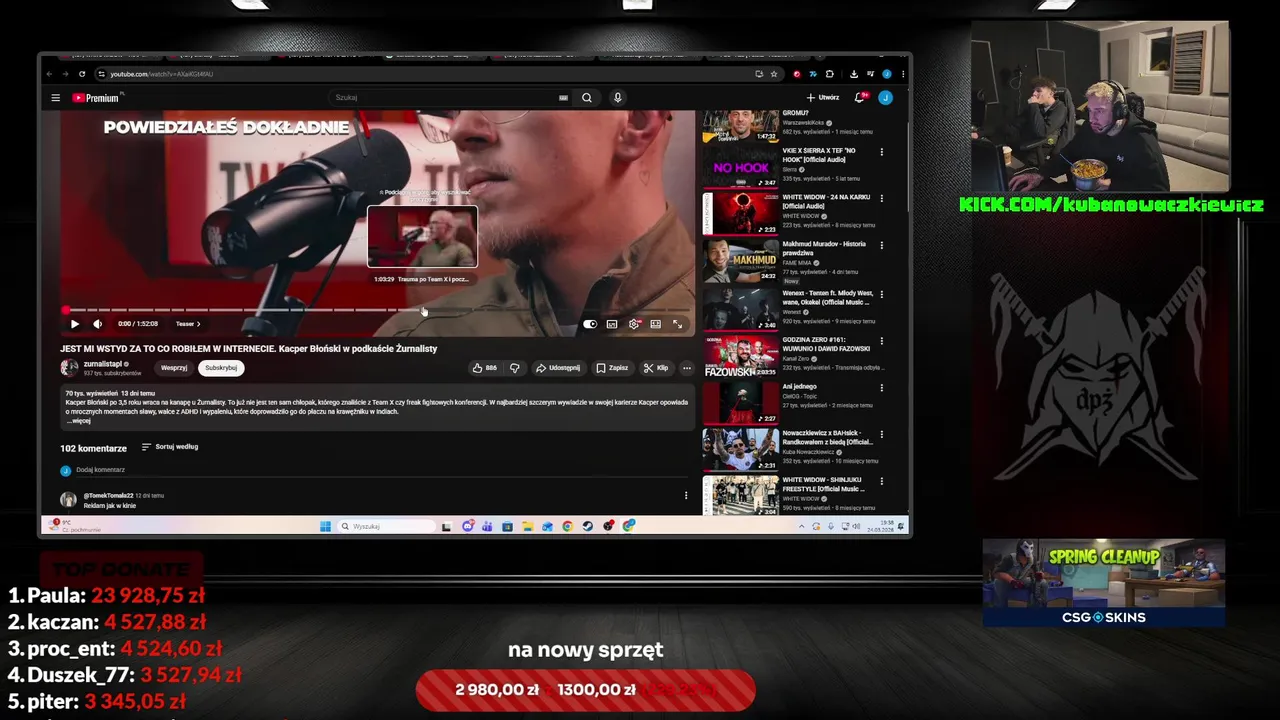Image resolution: width=1280 pixels, height=720 pixels.
Task: Reload the page with browser refresh icon
Action: (x=83, y=74)
